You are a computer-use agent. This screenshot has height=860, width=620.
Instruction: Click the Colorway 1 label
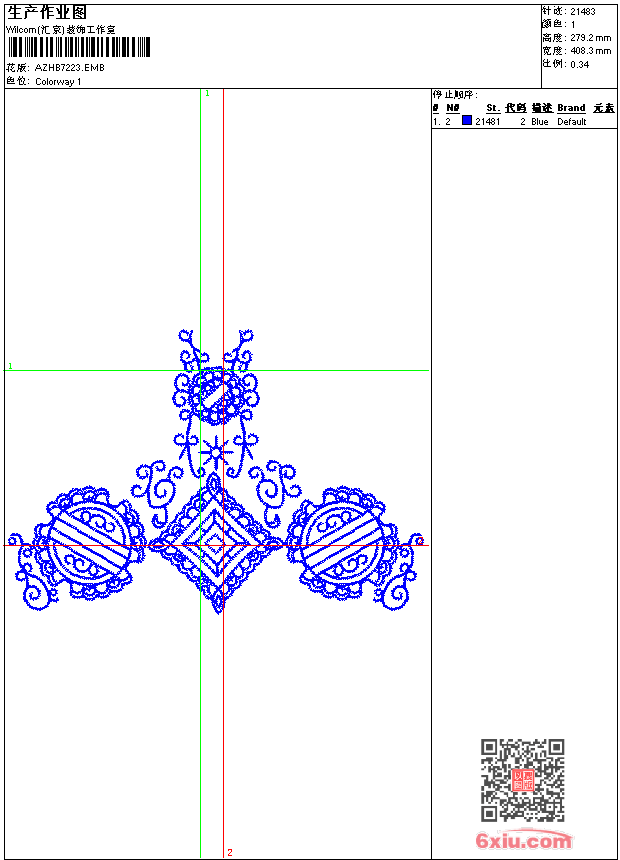click(x=58, y=82)
